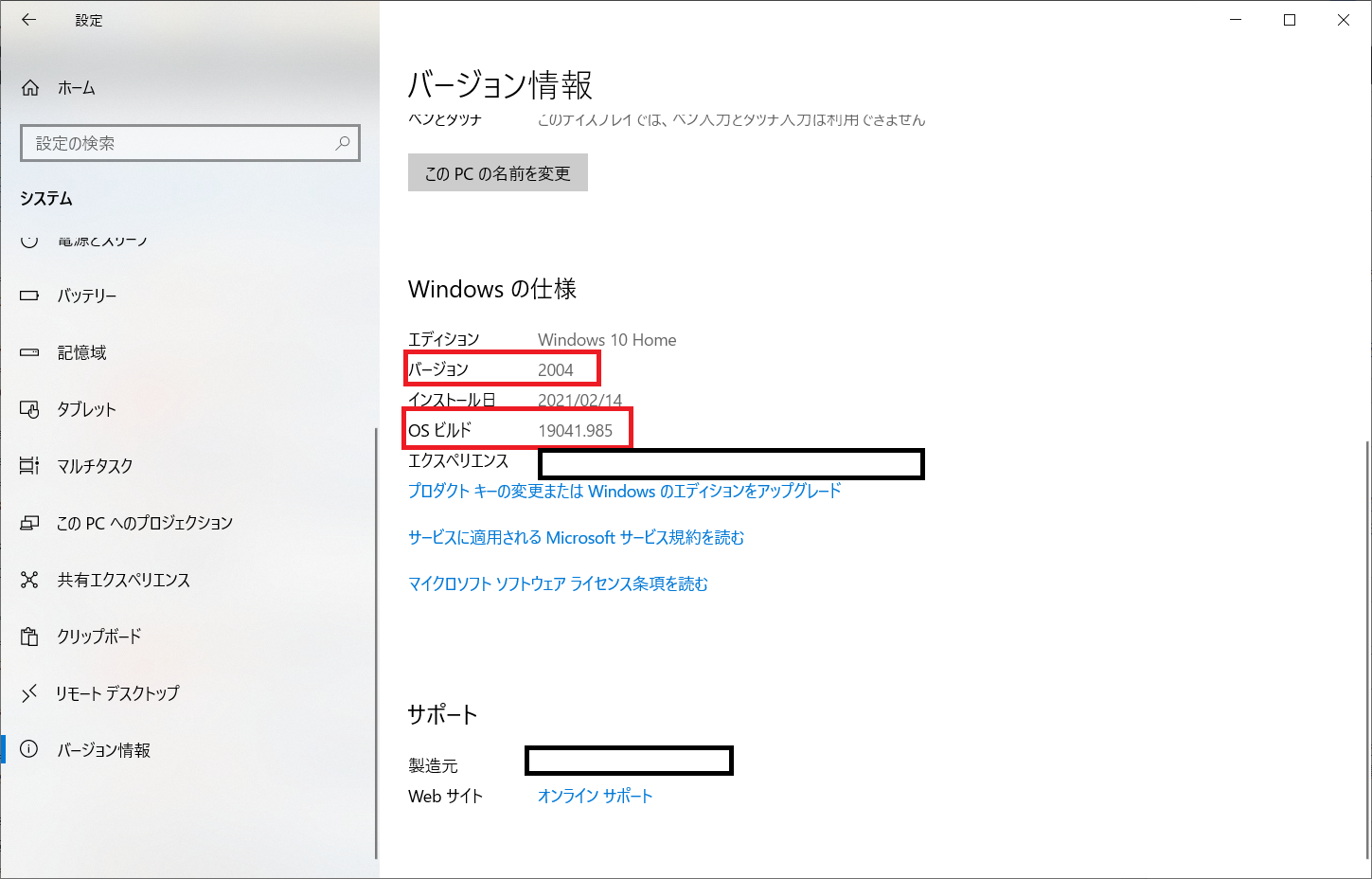Screen dimensions: 1372x879
Task: Click the システム section heading
Action: (x=46, y=198)
